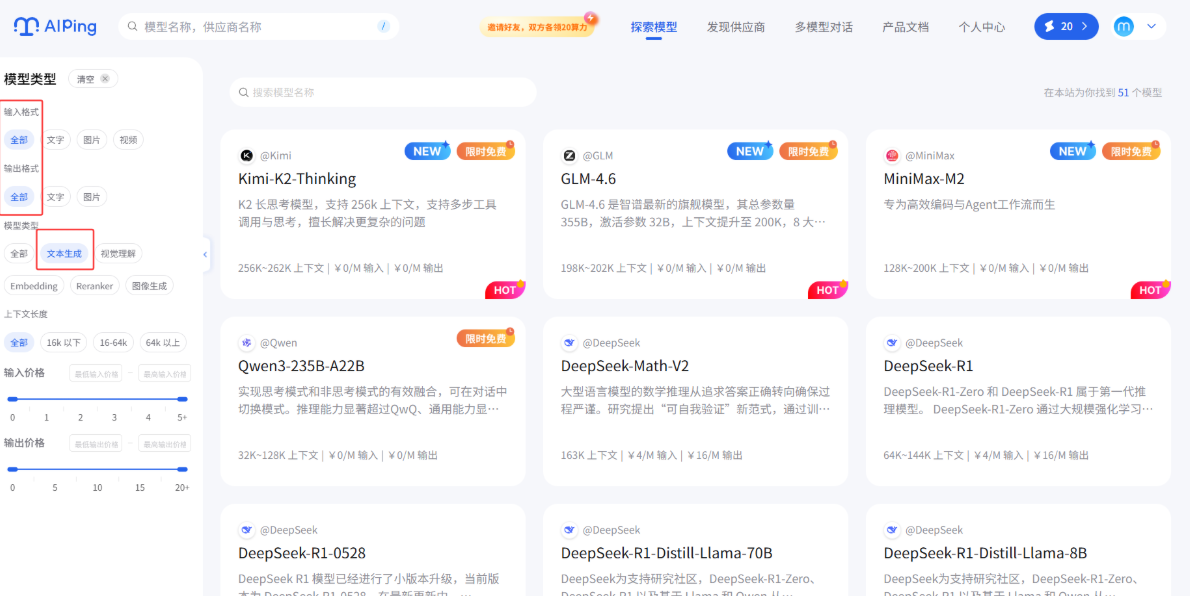Click the lightning icon in the balance button
1190x597 pixels.
point(1050,26)
